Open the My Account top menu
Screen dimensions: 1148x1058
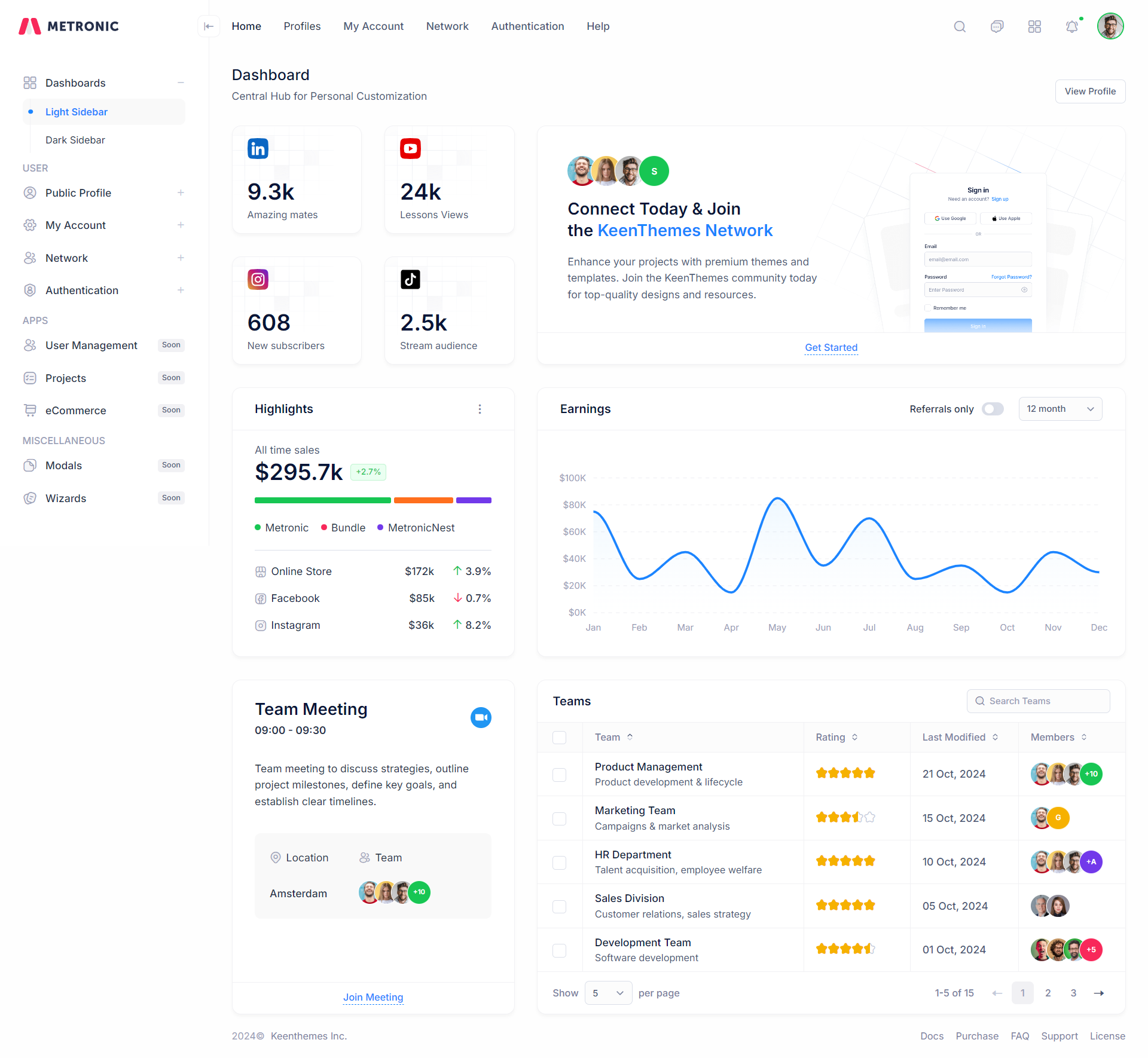click(373, 26)
